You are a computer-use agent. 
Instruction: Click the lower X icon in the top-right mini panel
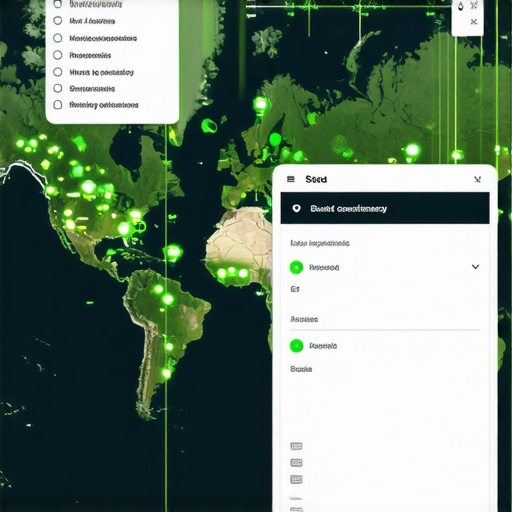click(474, 22)
